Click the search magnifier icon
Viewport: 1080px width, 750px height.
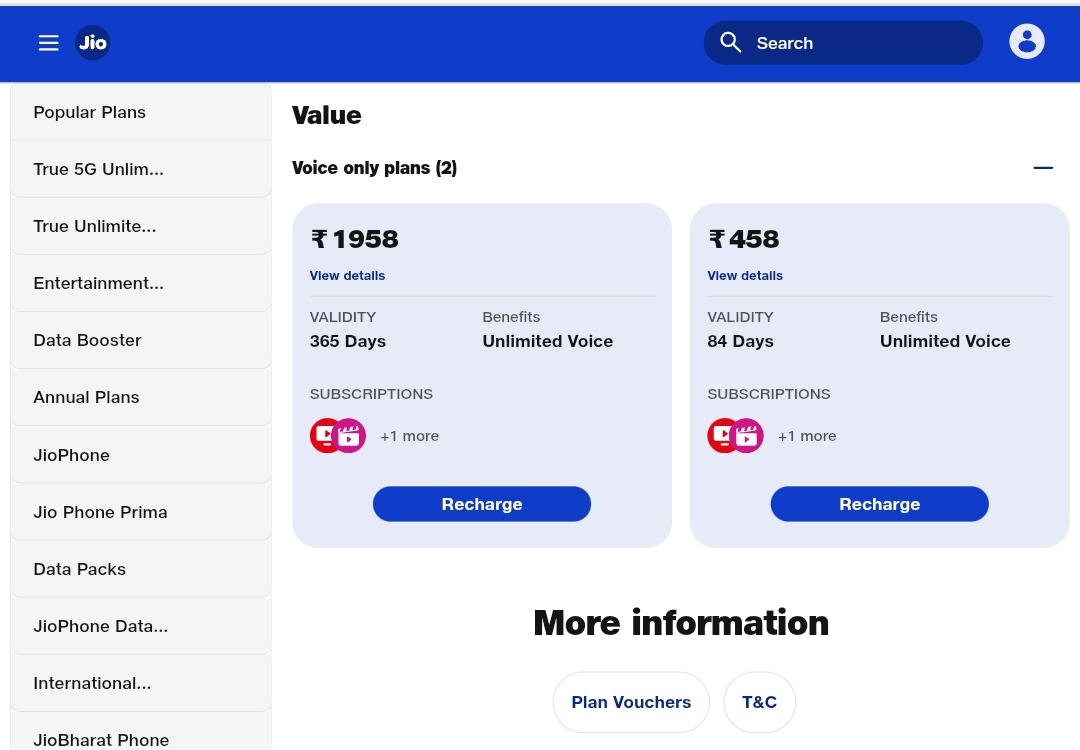click(x=731, y=43)
